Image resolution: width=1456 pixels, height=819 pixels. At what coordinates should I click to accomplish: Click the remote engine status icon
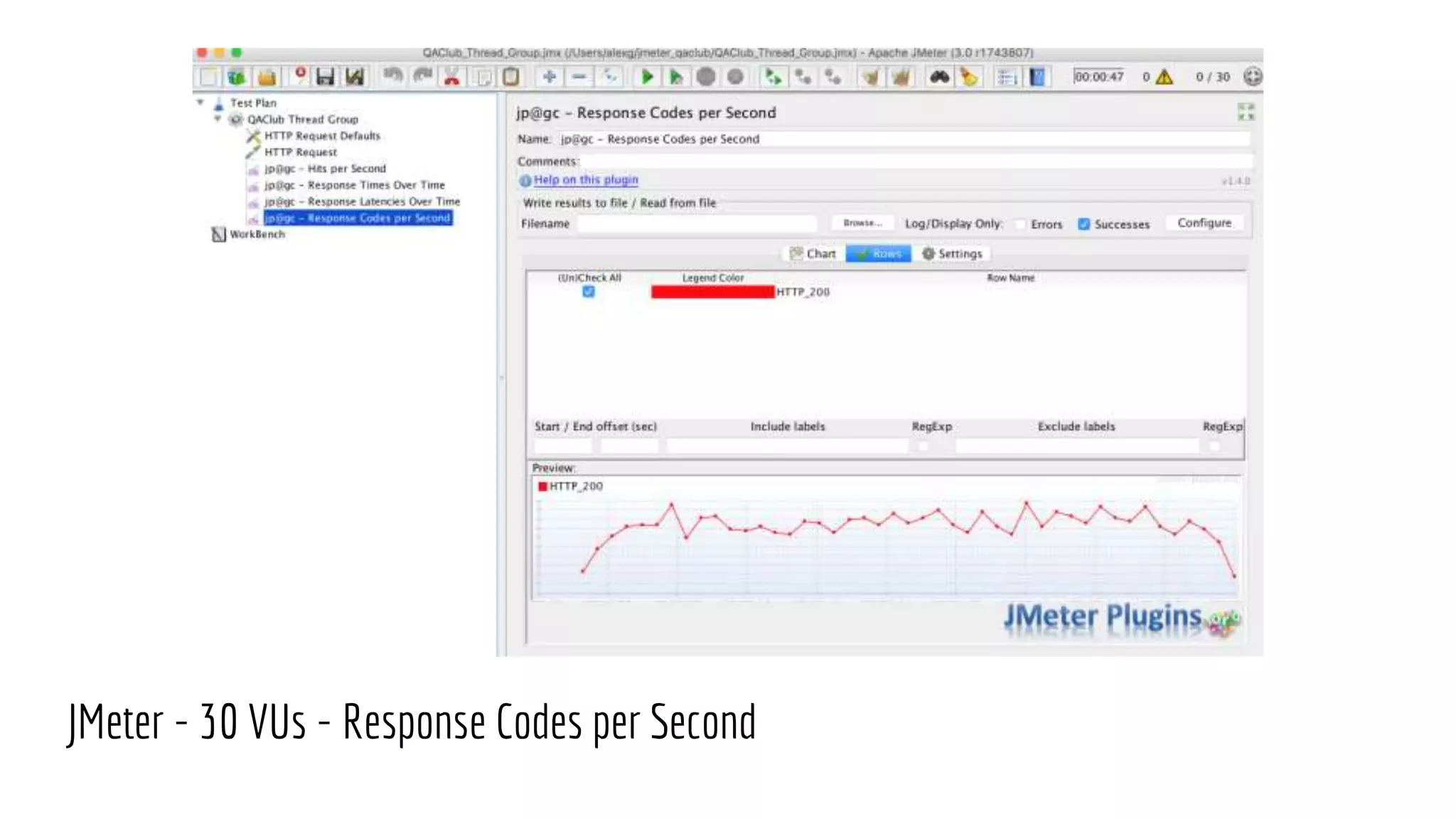1253,77
